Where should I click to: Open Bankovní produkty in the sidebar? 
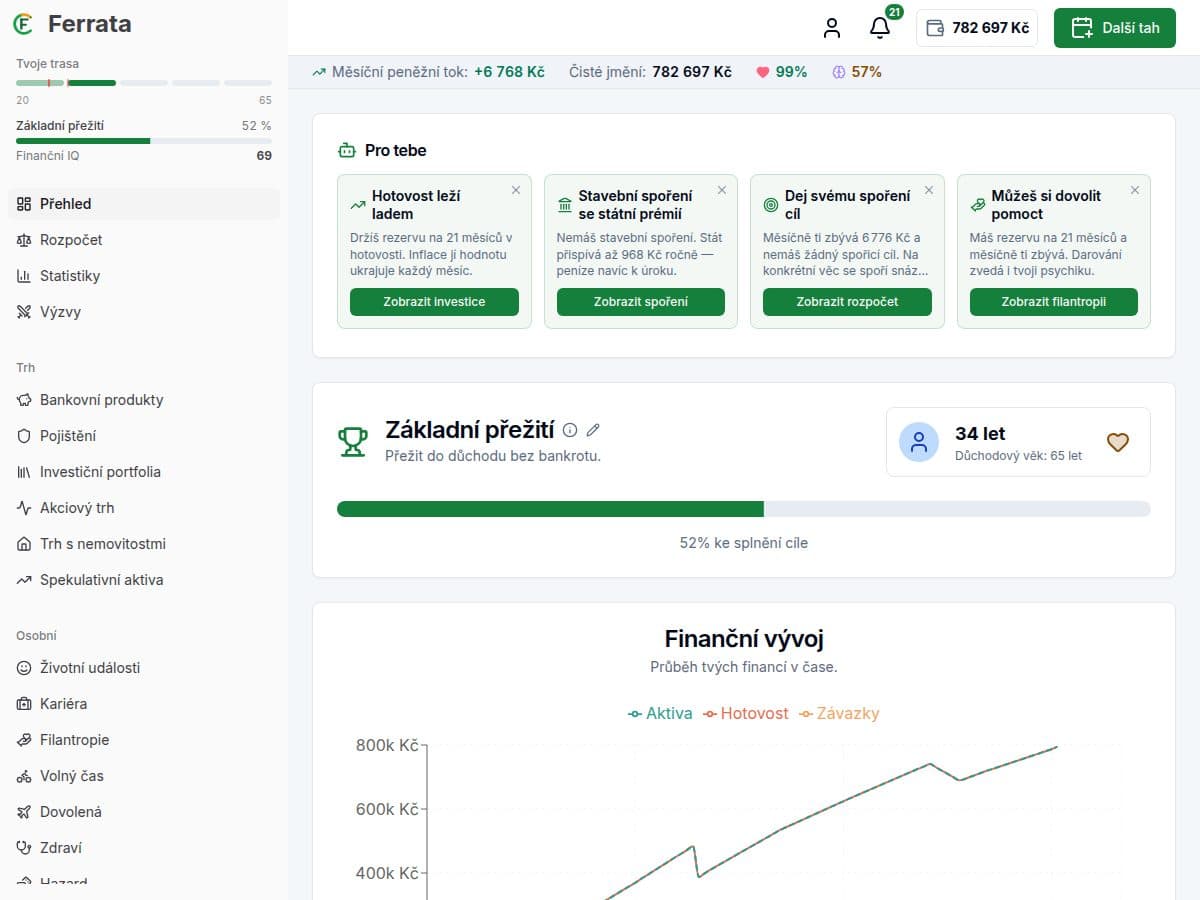pos(144,400)
